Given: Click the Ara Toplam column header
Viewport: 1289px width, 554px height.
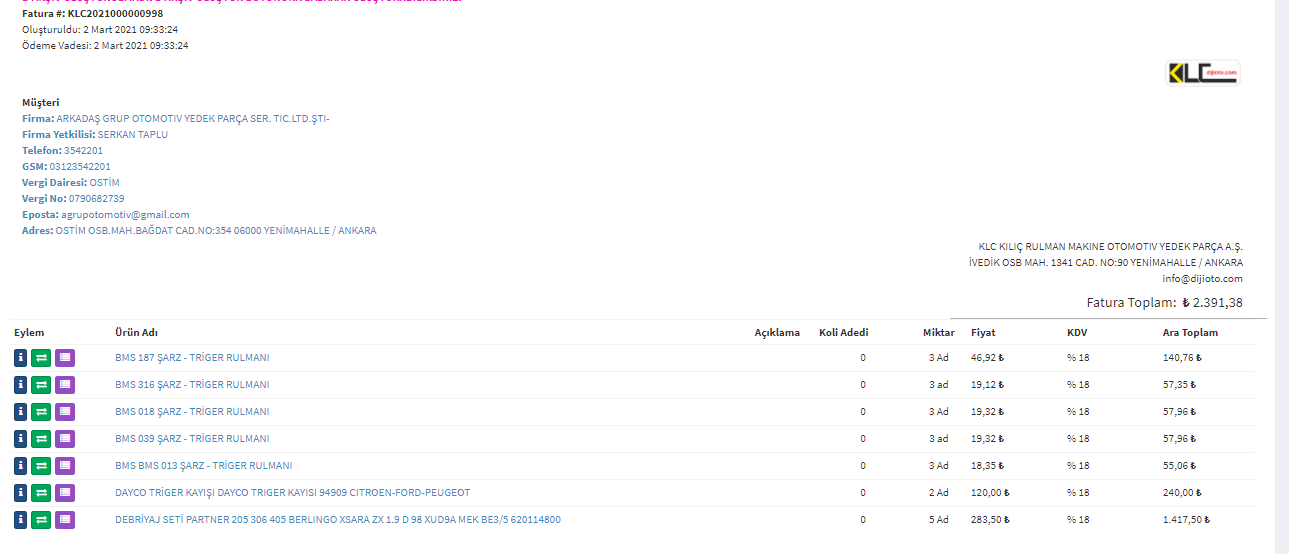Looking at the screenshot, I should click(1190, 333).
